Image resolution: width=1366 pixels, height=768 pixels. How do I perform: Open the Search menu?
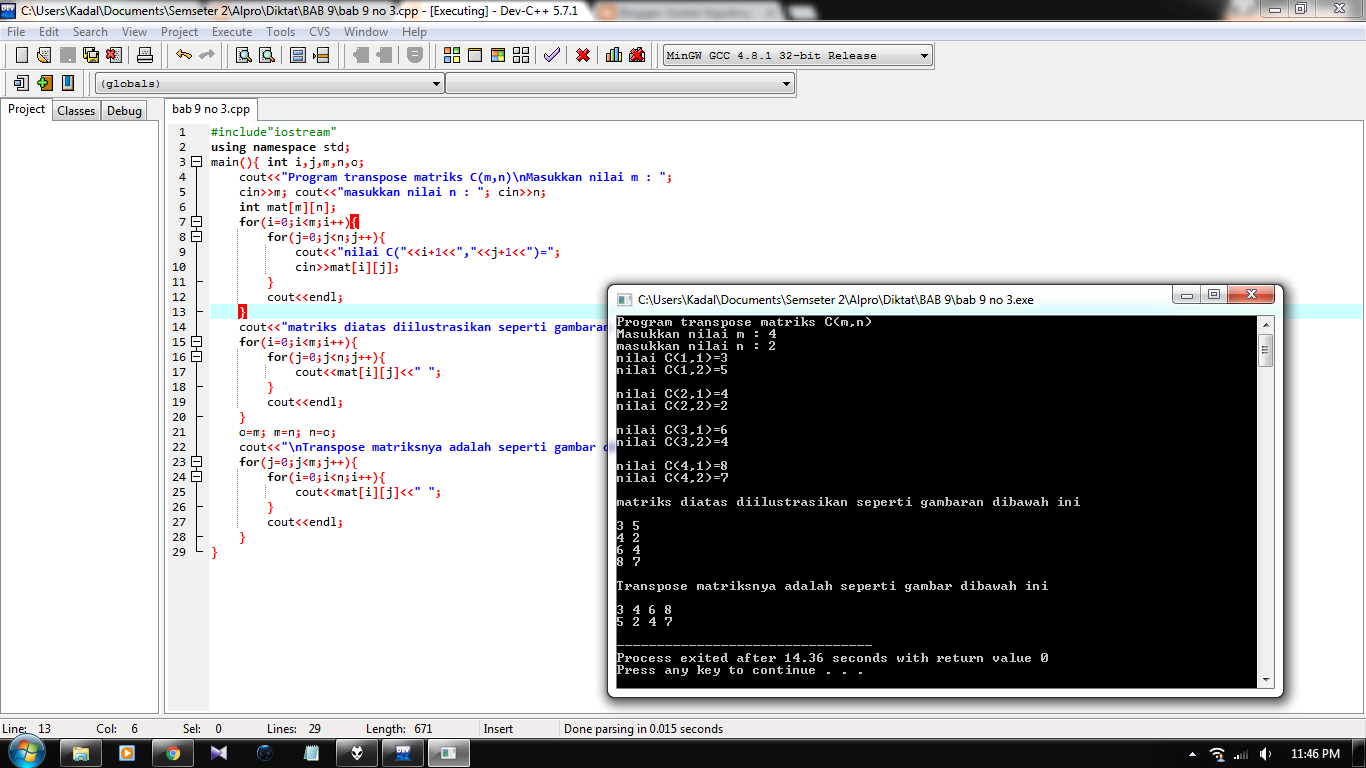[90, 32]
